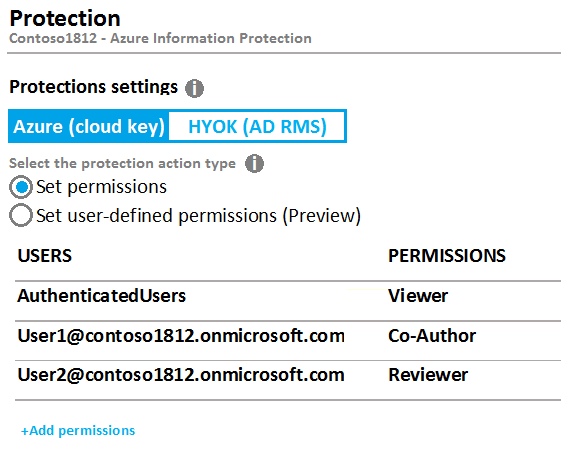
Task: Click info icon beside protection action type
Action: (x=254, y=164)
